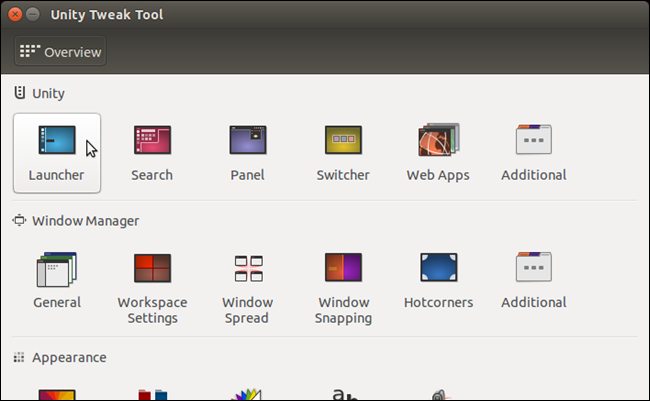Open Additional settings under Unity
Screen dimensions: 650x401
(x=534, y=153)
